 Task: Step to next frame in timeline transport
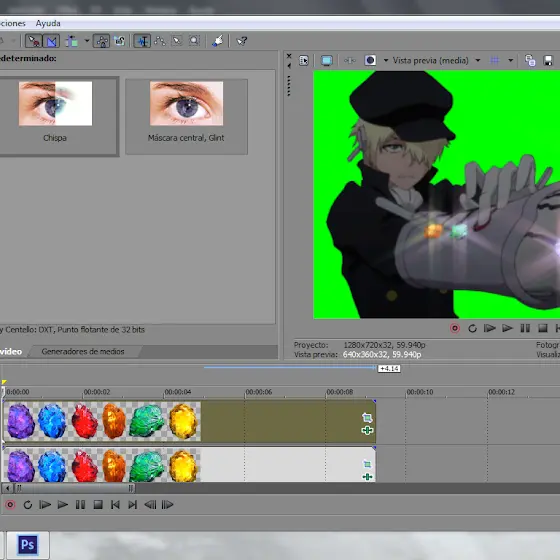[x=168, y=505]
